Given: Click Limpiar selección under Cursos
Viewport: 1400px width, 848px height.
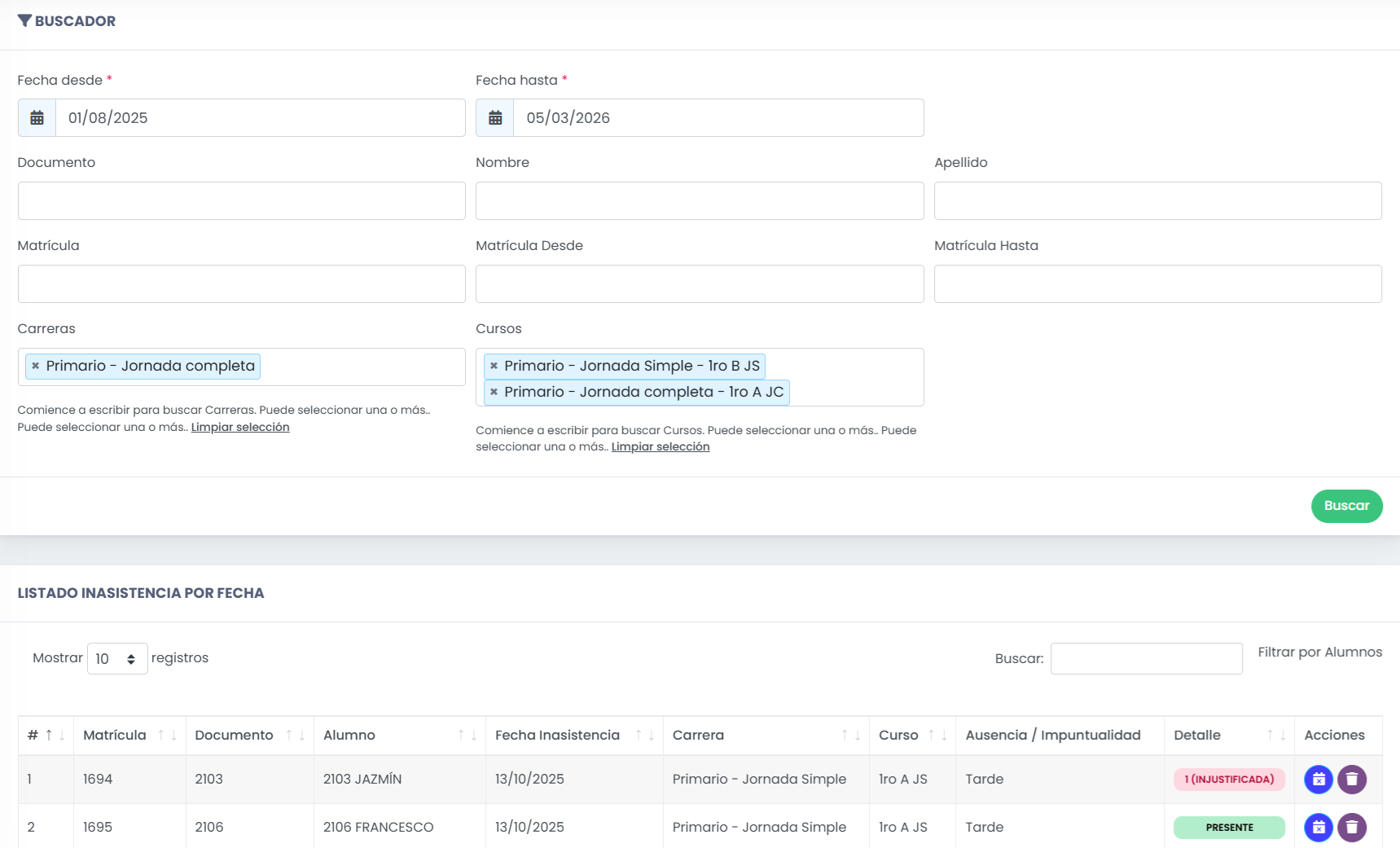Looking at the screenshot, I should (661, 447).
